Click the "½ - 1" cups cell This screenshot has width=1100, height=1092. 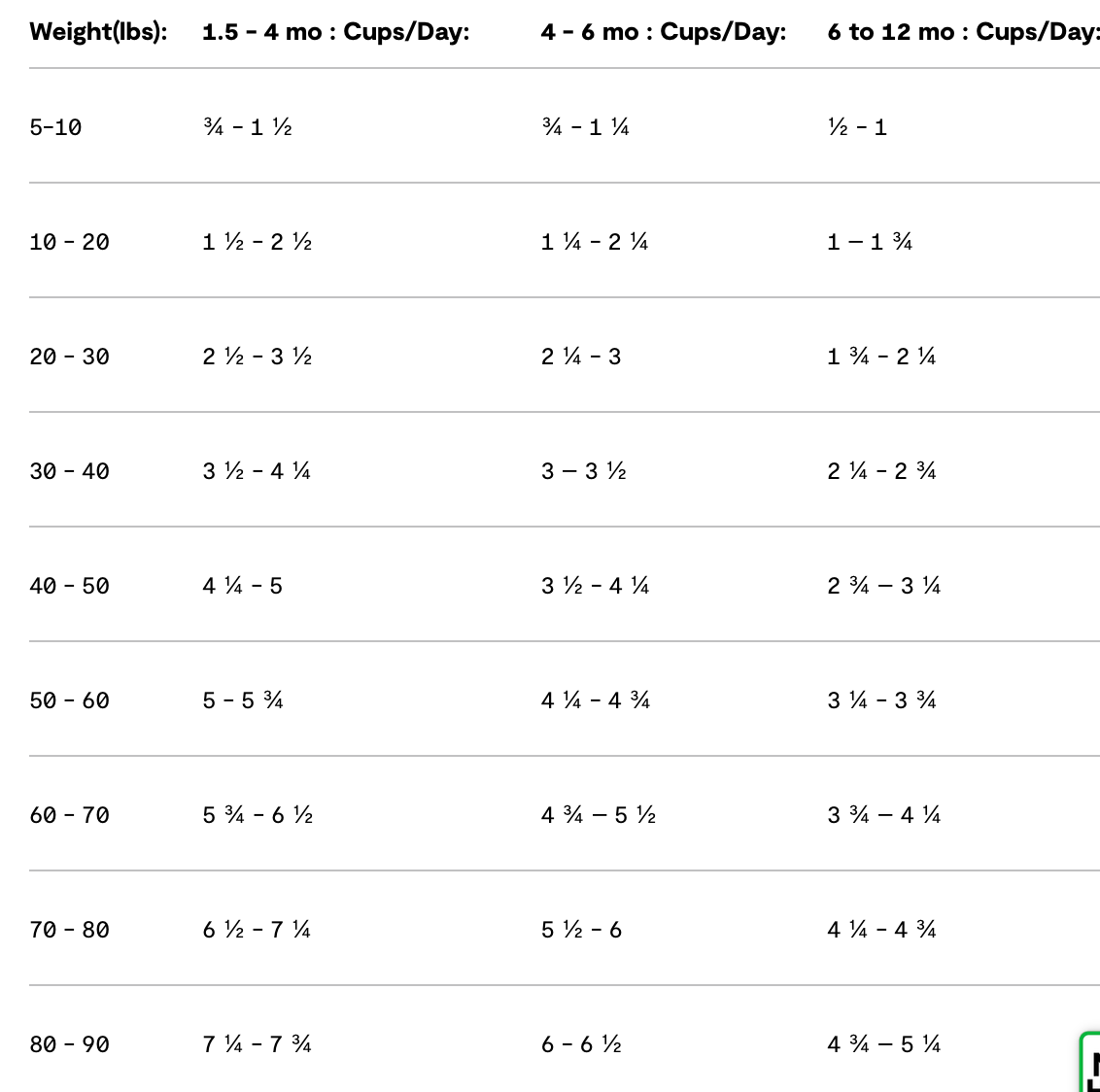click(856, 127)
